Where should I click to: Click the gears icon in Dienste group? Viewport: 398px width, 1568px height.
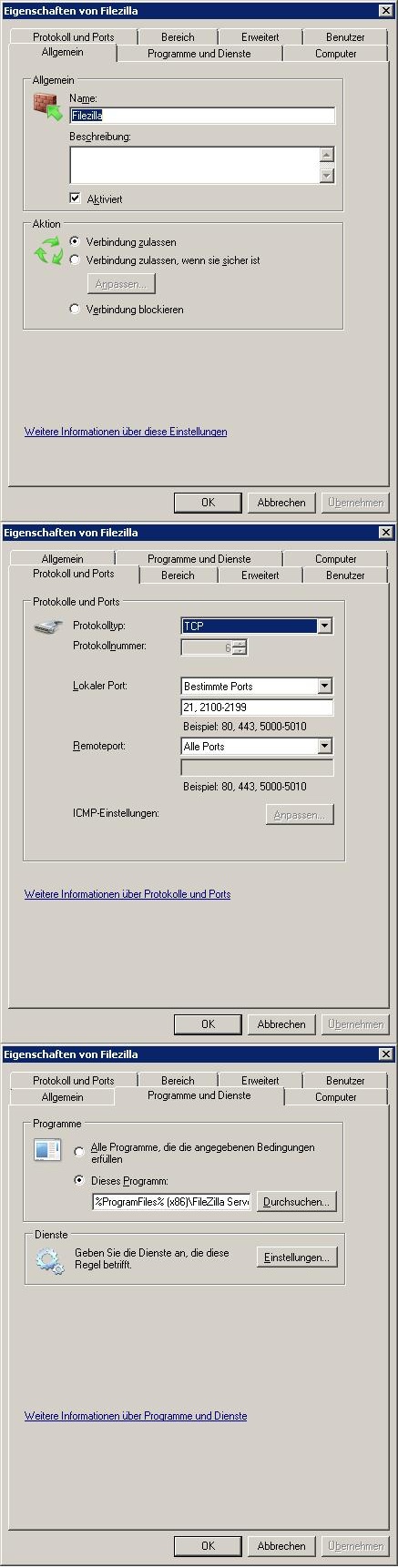(x=48, y=1260)
